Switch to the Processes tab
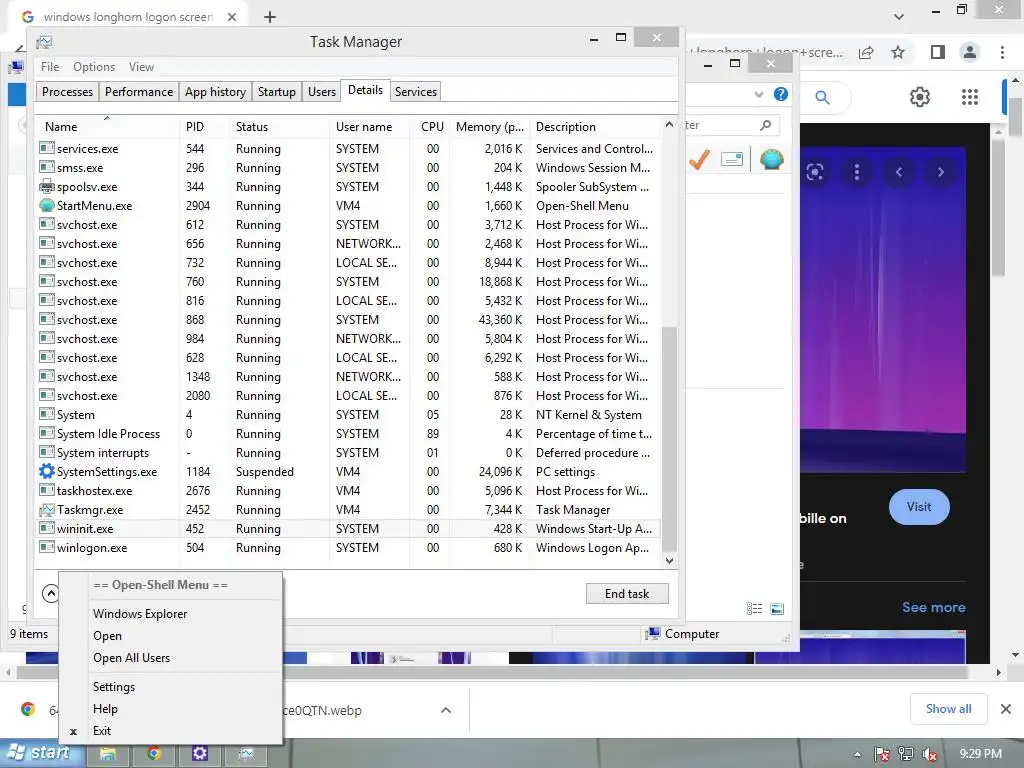Image resolution: width=1024 pixels, height=768 pixels. [67, 91]
